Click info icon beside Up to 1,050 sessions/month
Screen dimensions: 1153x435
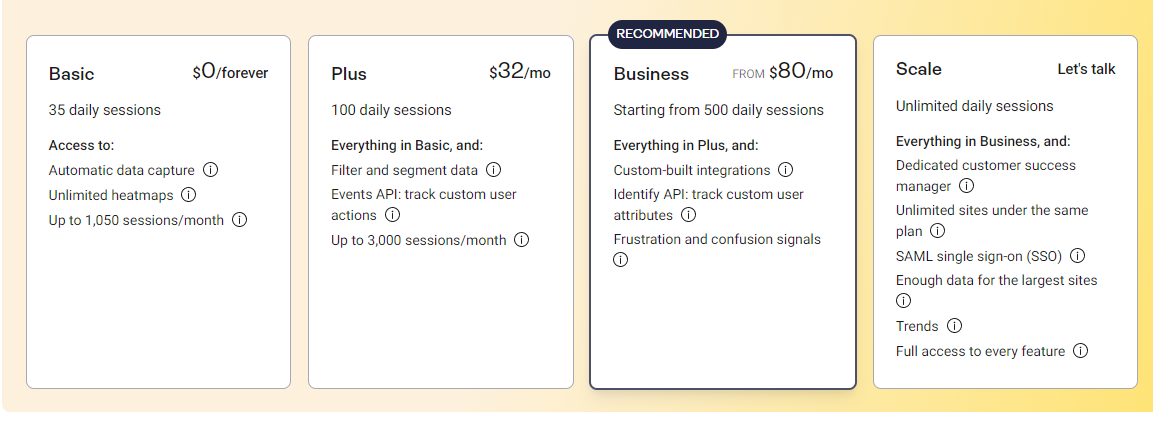239,220
